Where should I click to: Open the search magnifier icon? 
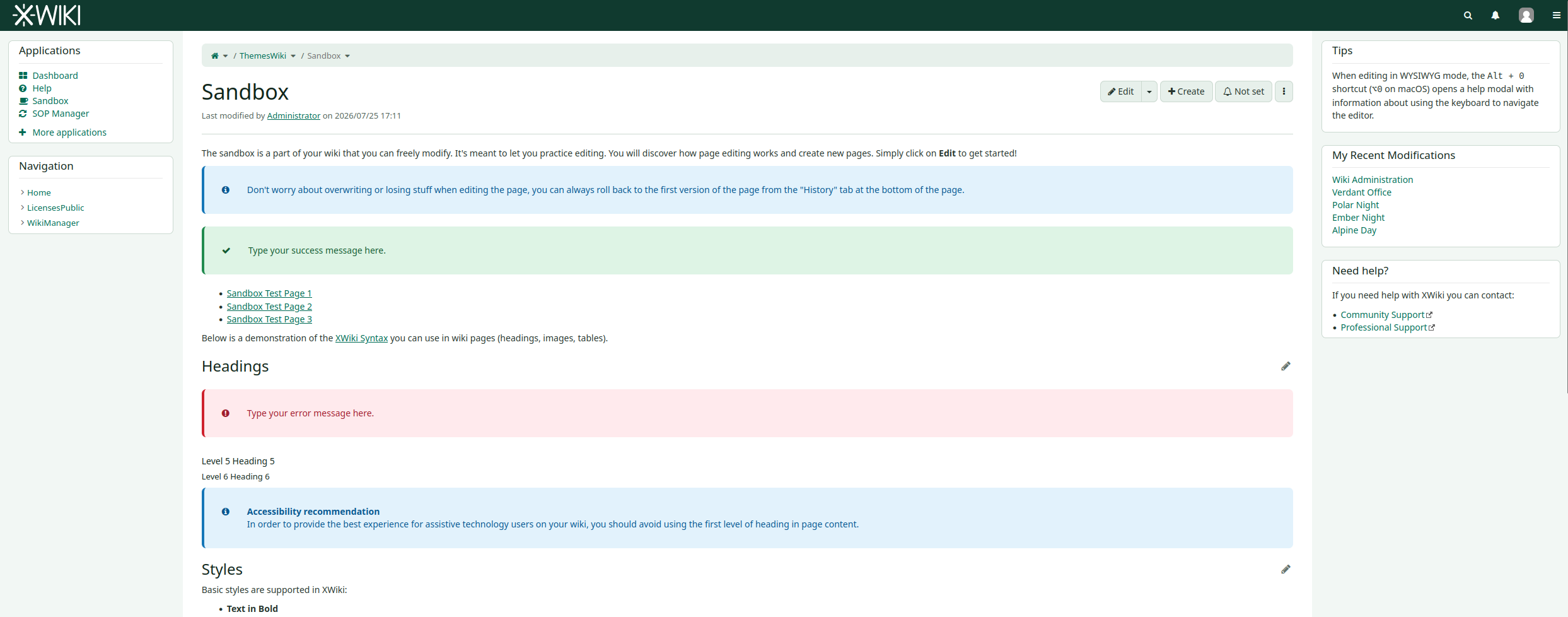point(1468,15)
